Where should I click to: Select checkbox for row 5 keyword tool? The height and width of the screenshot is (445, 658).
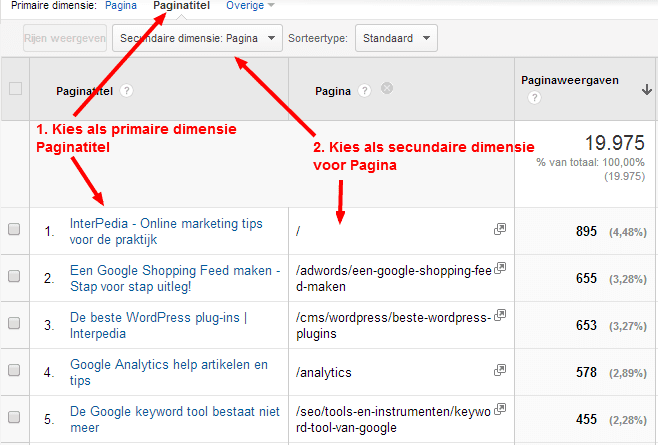pyautogui.click(x=14, y=417)
